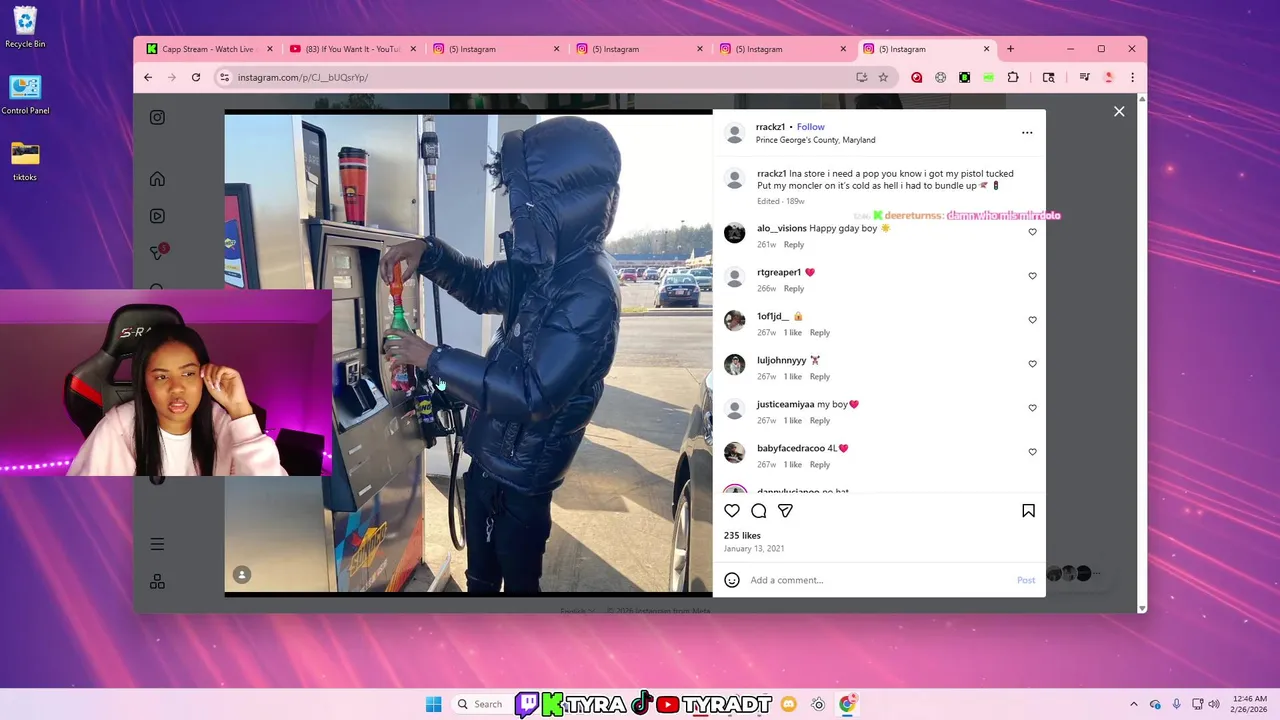This screenshot has width=1280, height=720.
Task: Open the Meta apps grid icon in sidebar
Action: coord(157,581)
